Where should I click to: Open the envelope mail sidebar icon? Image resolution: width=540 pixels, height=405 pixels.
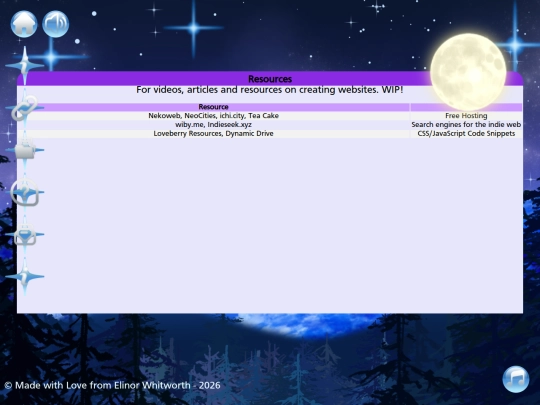[x=24, y=234]
